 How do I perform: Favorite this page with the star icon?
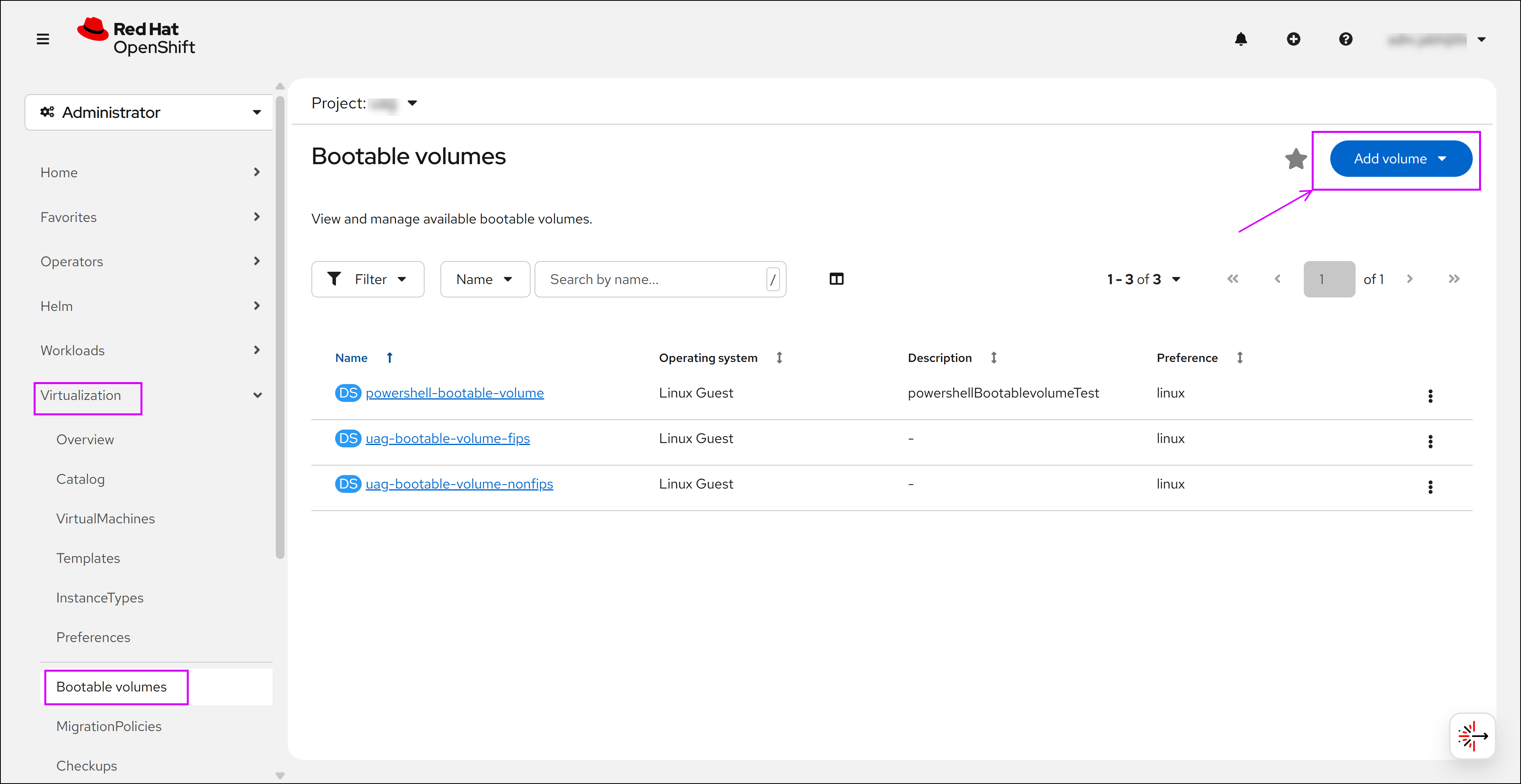coord(1296,158)
